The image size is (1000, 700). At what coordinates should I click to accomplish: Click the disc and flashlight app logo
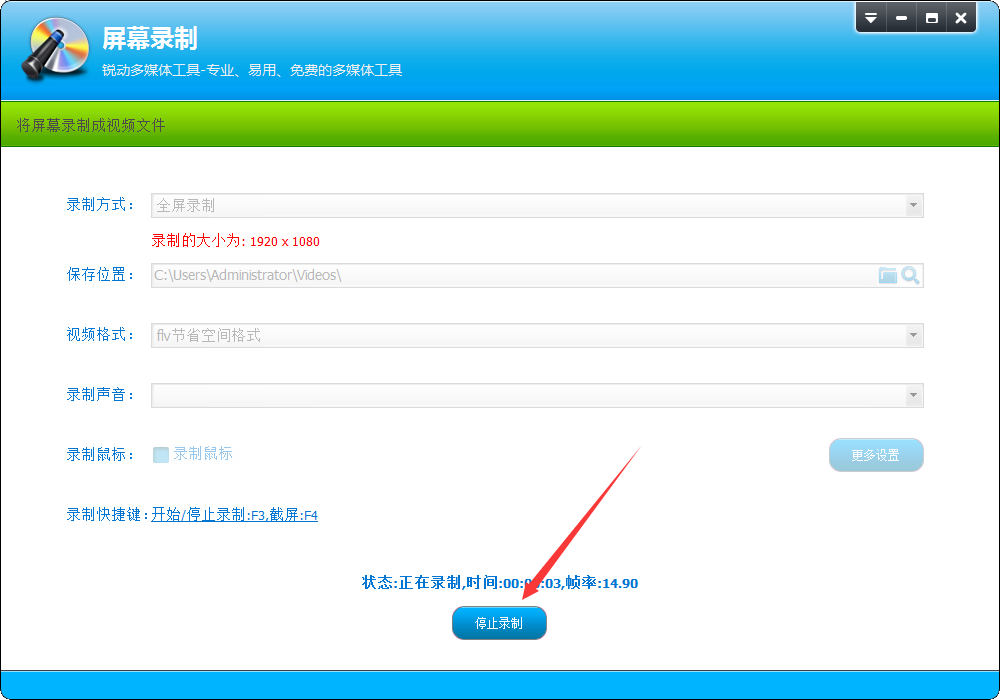tap(55, 48)
